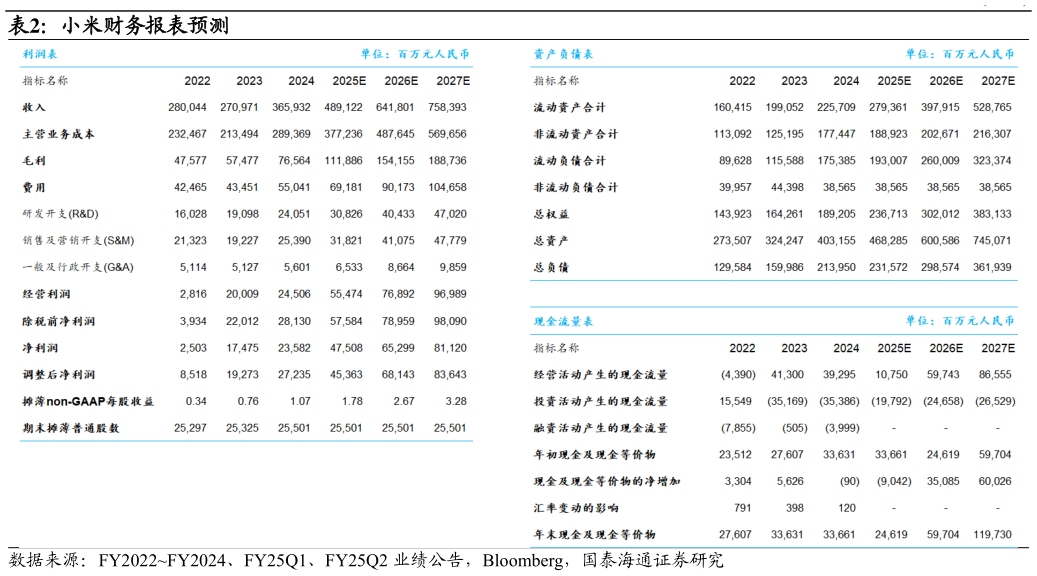Click the 研发开支(R&D) row label
1037x576 pixels.
pyautogui.click(x=60, y=214)
